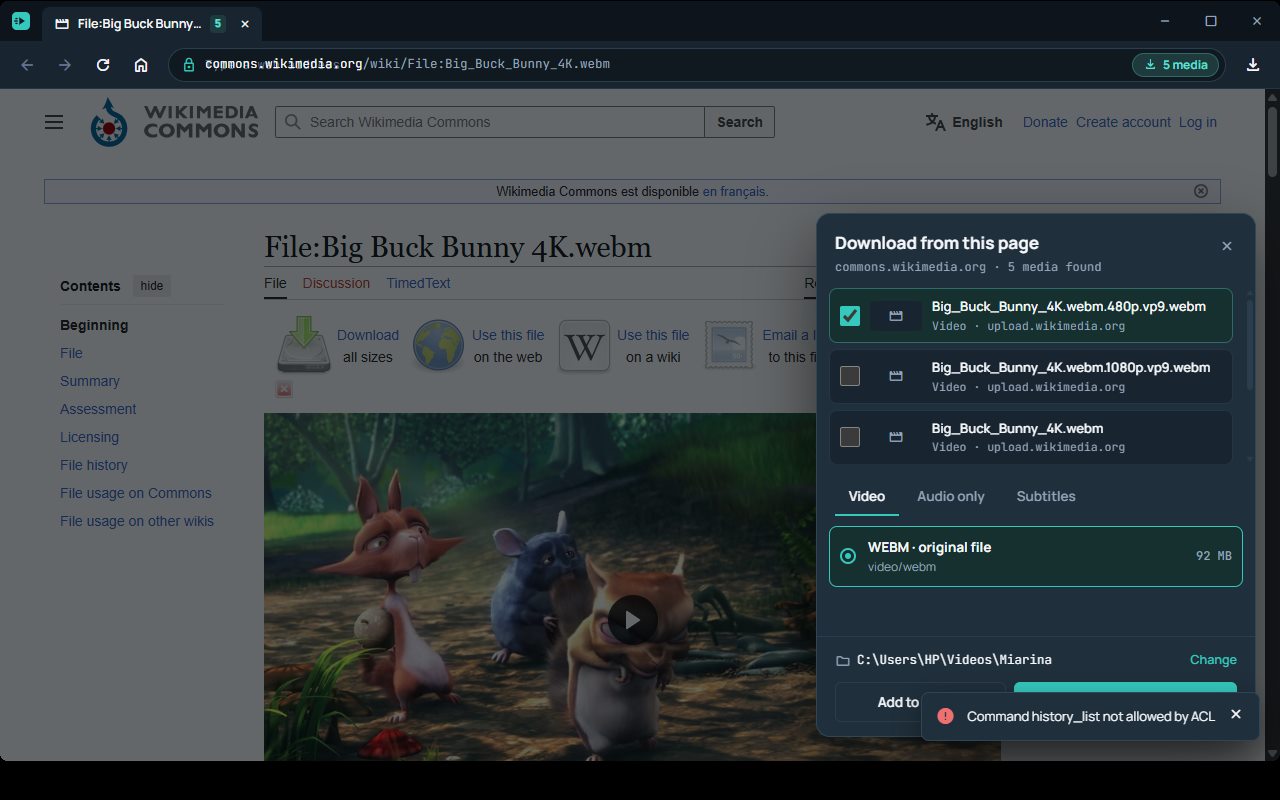Click the Use this file globe icon
1280x800 pixels.
pos(438,346)
